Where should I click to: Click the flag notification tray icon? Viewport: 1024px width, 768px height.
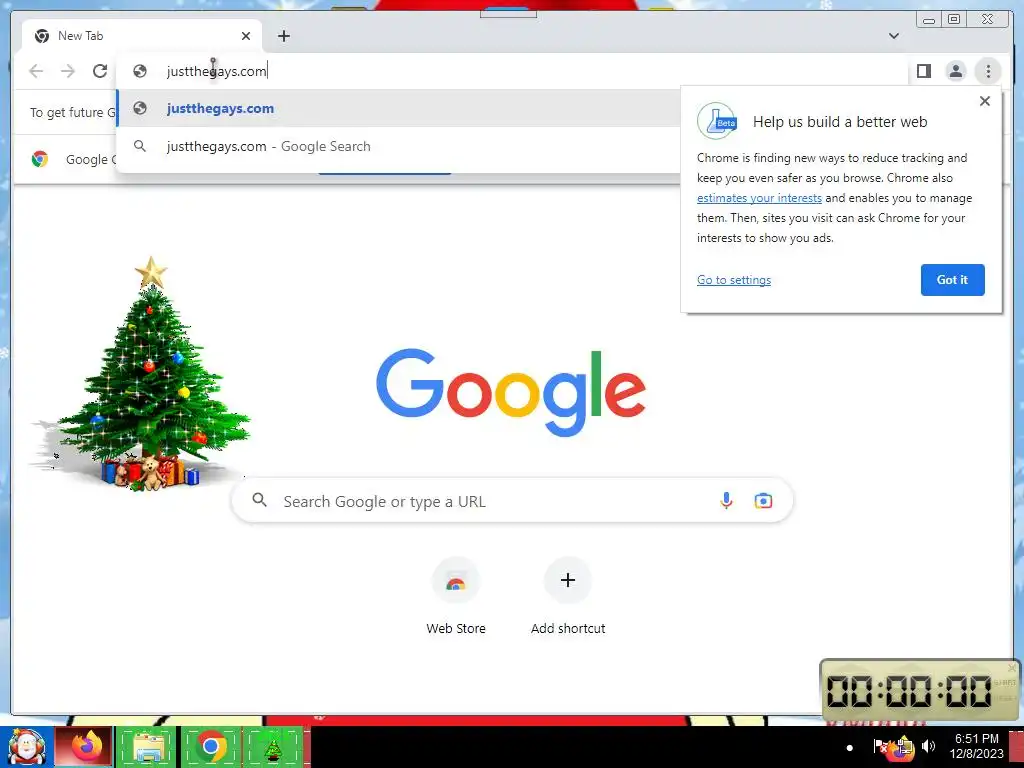880,746
